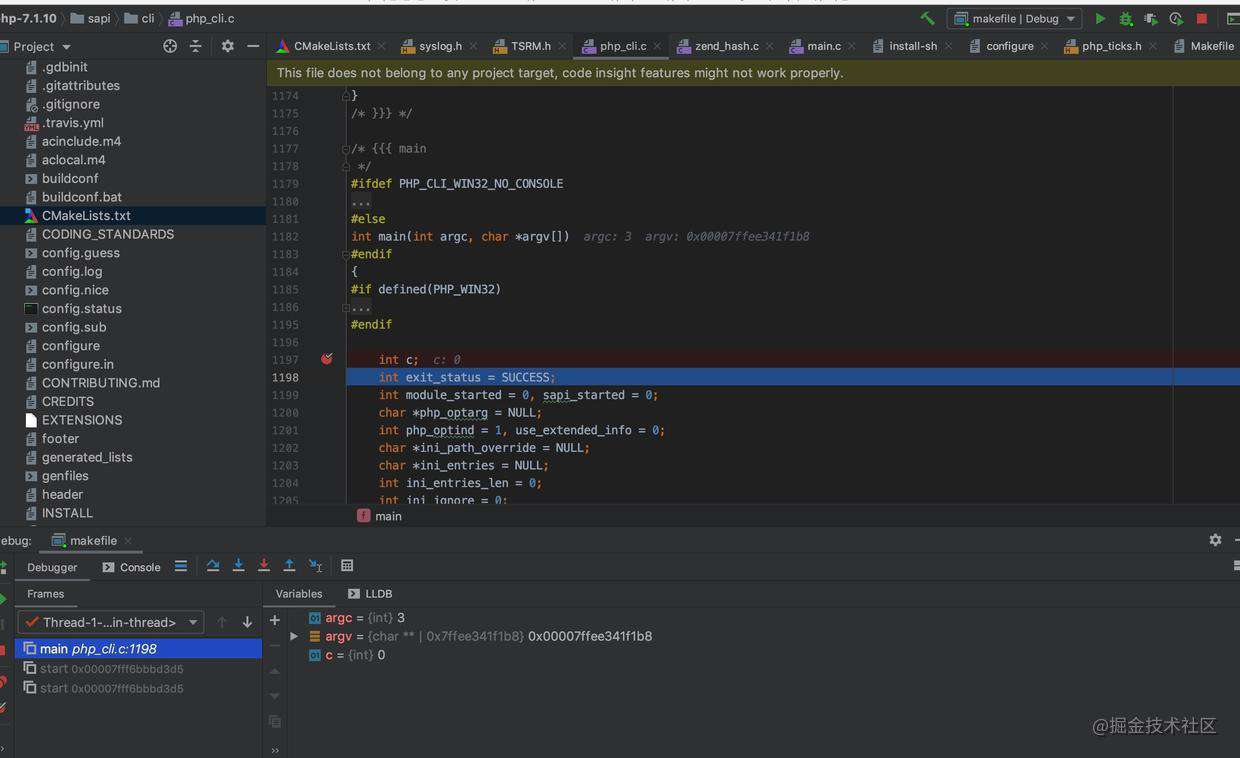Hide the Project panel
The width and height of the screenshot is (1240, 758).
click(x=253, y=46)
